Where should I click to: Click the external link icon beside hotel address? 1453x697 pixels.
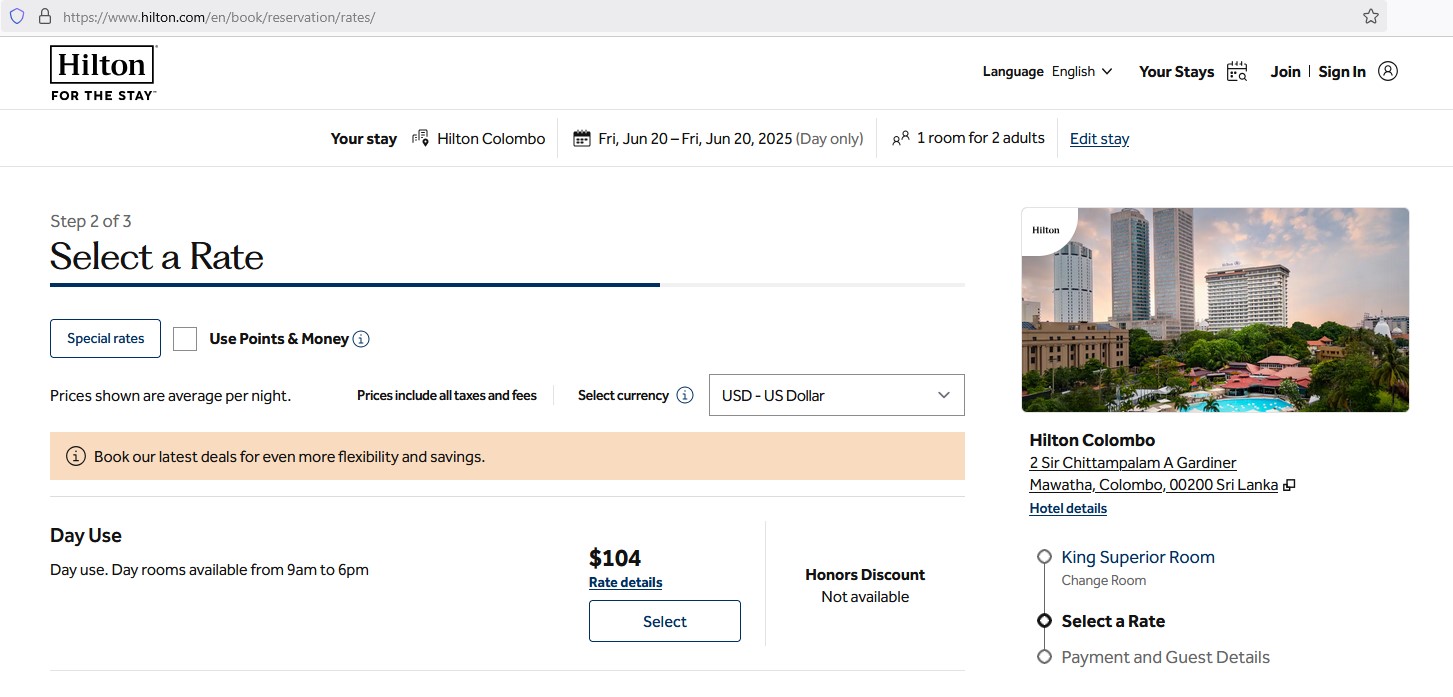(x=1290, y=485)
